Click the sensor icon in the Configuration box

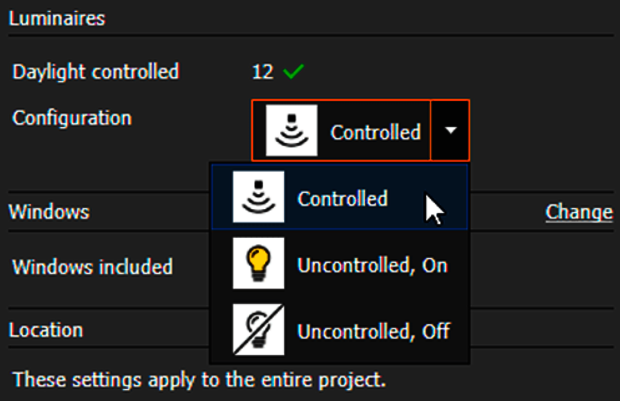(292, 131)
